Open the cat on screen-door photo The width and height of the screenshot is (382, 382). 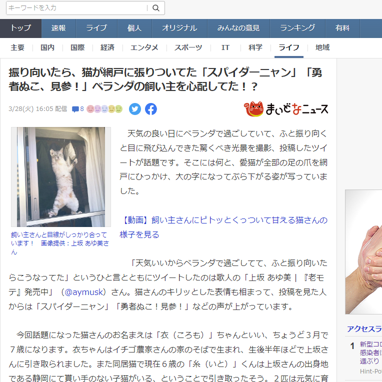61,177
